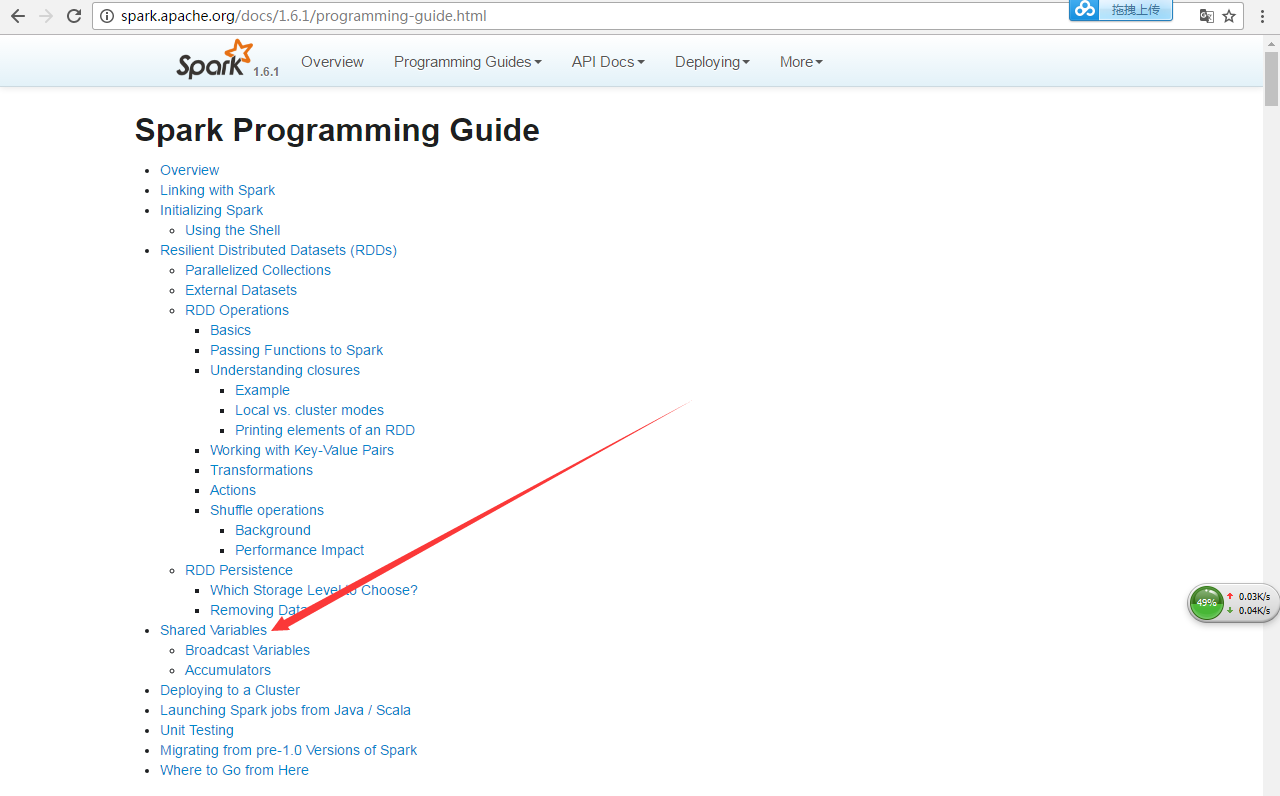The height and width of the screenshot is (796, 1280).
Task: Click the Overview link in contents
Action: [x=189, y=170]
